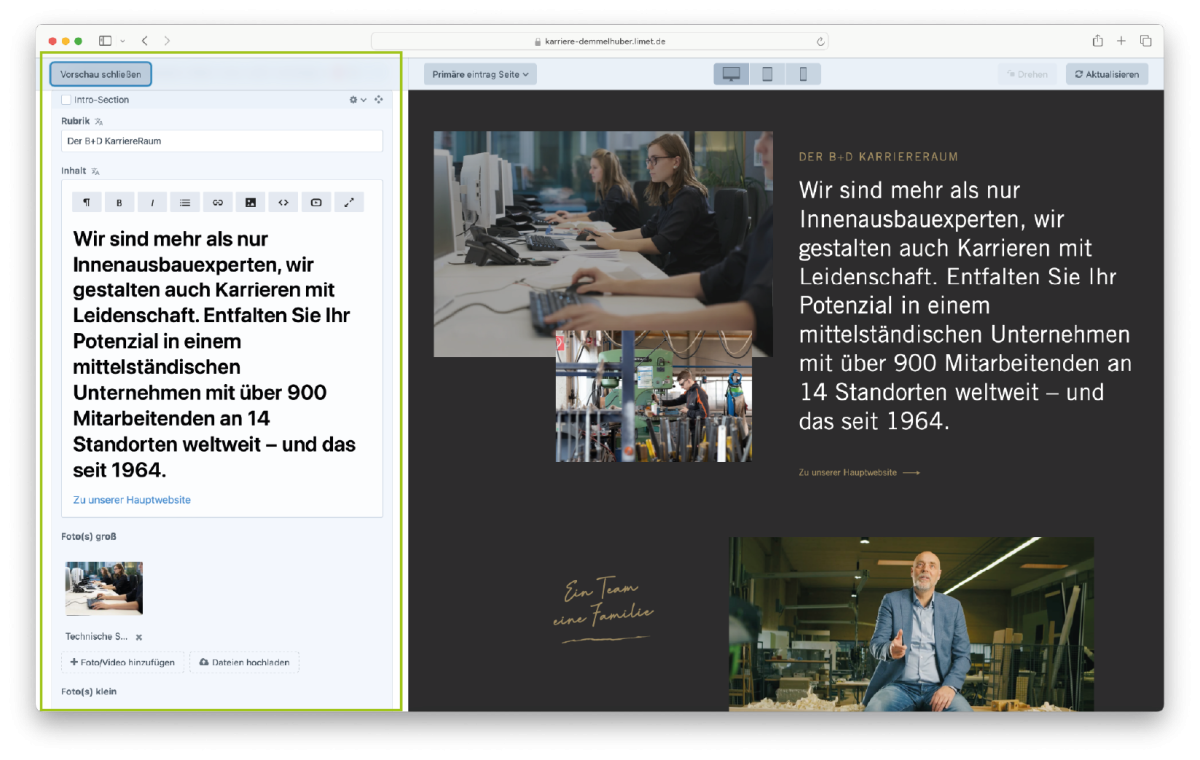Click DER B+D KARRIERERAUM heading in preview

(x=879, y=157)
